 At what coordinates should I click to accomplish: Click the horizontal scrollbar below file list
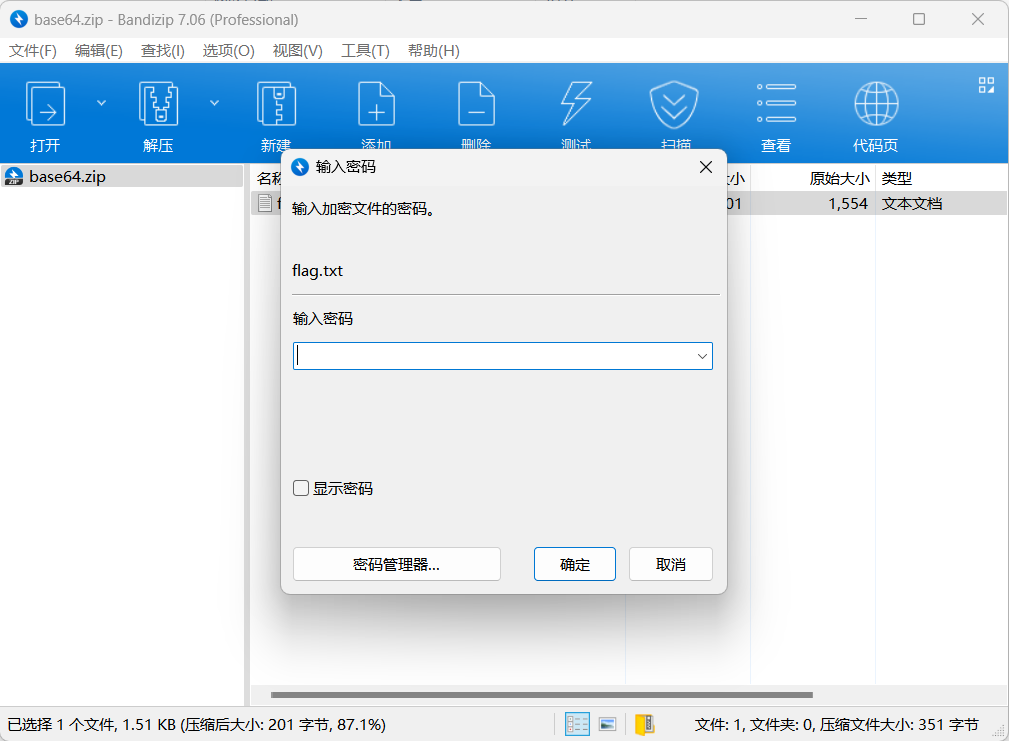click(541, 695)
